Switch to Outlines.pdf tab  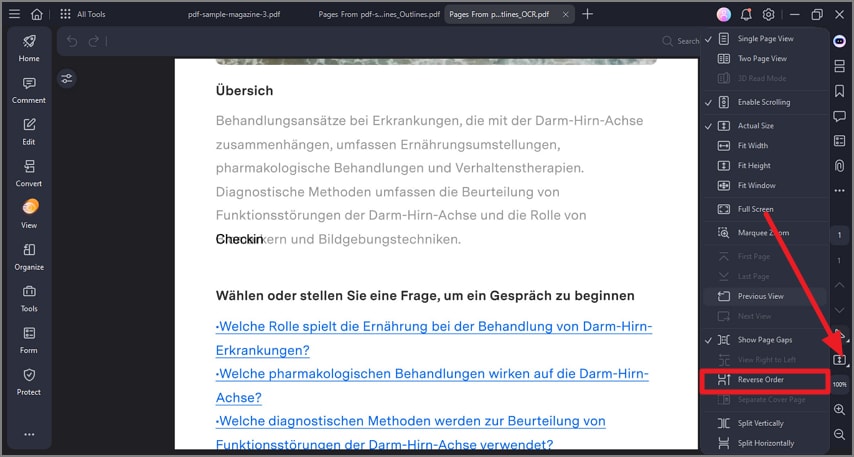(x=379, y=14)
